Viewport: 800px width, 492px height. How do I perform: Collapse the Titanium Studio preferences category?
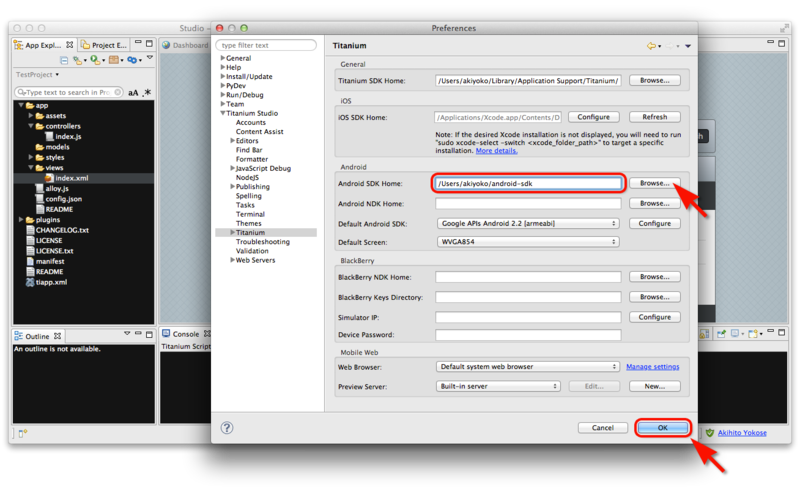pos(222,113)
